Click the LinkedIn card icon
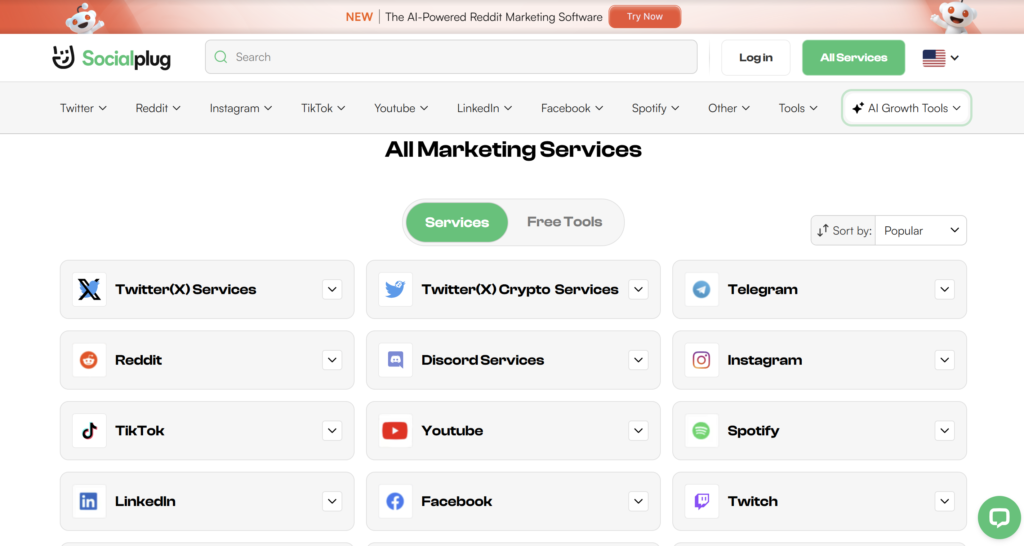The image size is (1024, 546). tap(89, 501)
